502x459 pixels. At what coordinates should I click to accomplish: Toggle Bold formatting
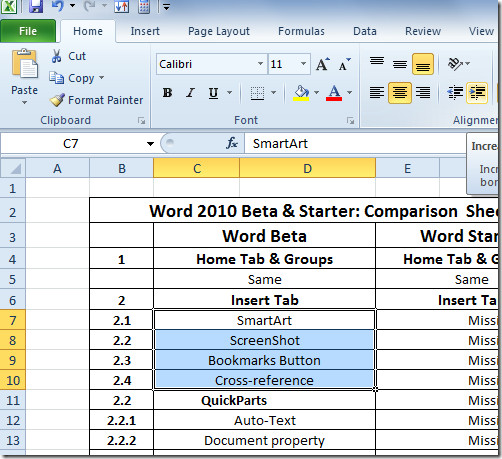[167, 93]
